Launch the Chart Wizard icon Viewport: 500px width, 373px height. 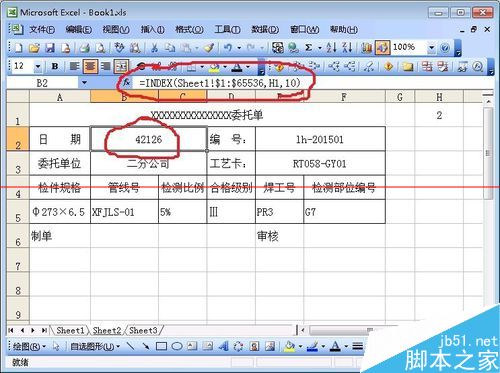click(x=367, y=48)
